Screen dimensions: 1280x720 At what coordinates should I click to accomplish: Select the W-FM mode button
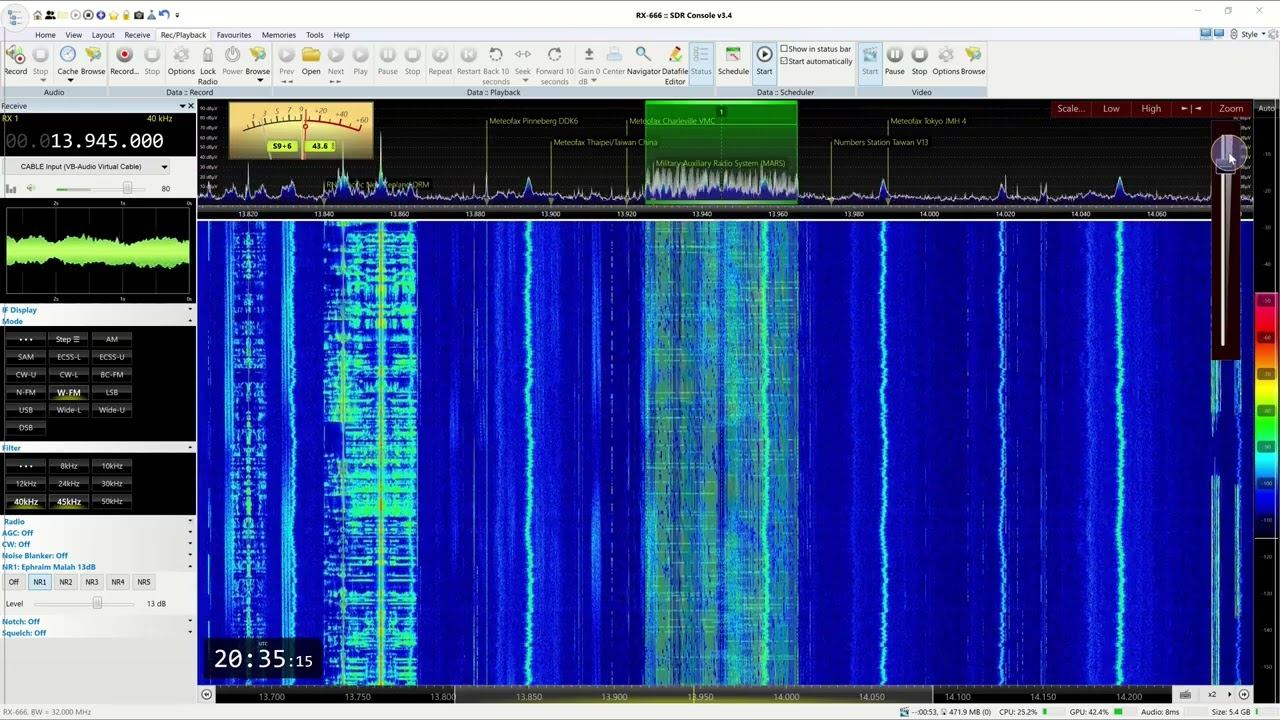point(69,392)
